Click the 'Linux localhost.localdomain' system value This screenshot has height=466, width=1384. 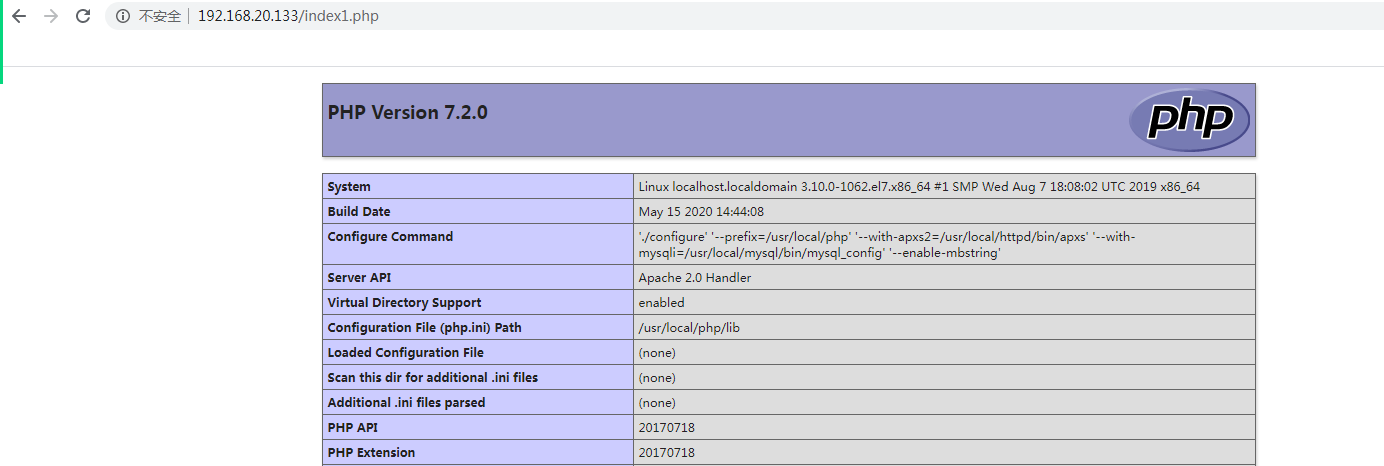(919, 187)
